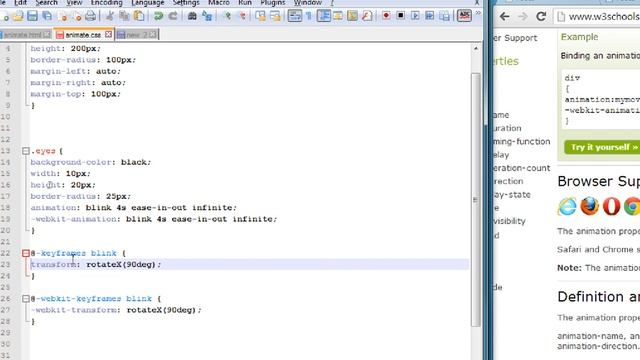640x360 pixels.
Task: Click the Redo toolbar icon
Action: [173, 16]
